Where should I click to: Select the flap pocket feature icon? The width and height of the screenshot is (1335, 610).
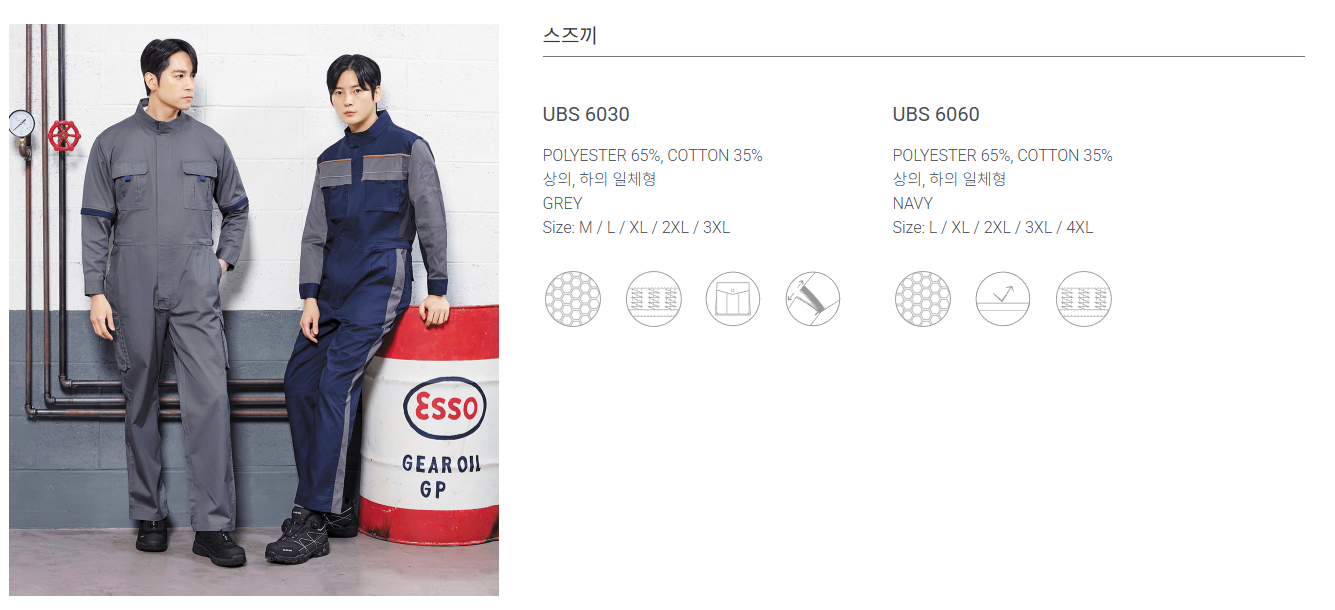733,299
